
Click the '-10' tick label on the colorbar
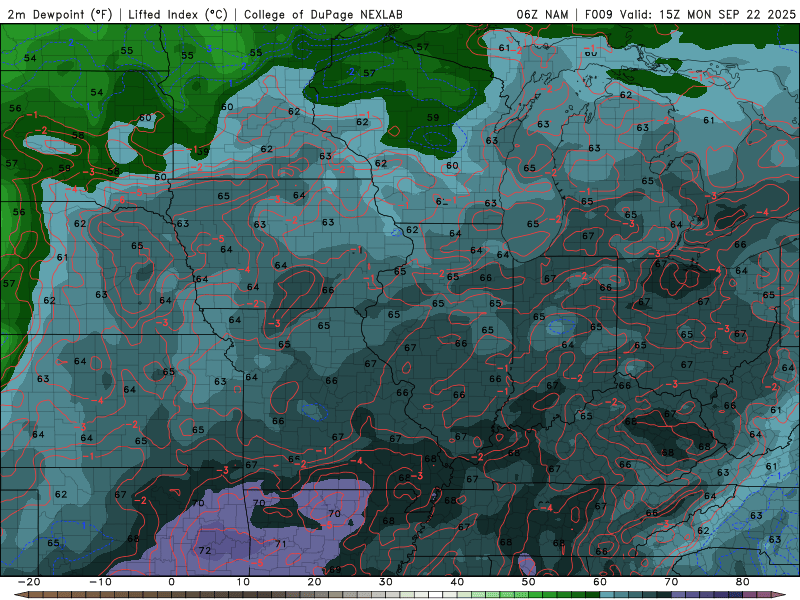100,582
